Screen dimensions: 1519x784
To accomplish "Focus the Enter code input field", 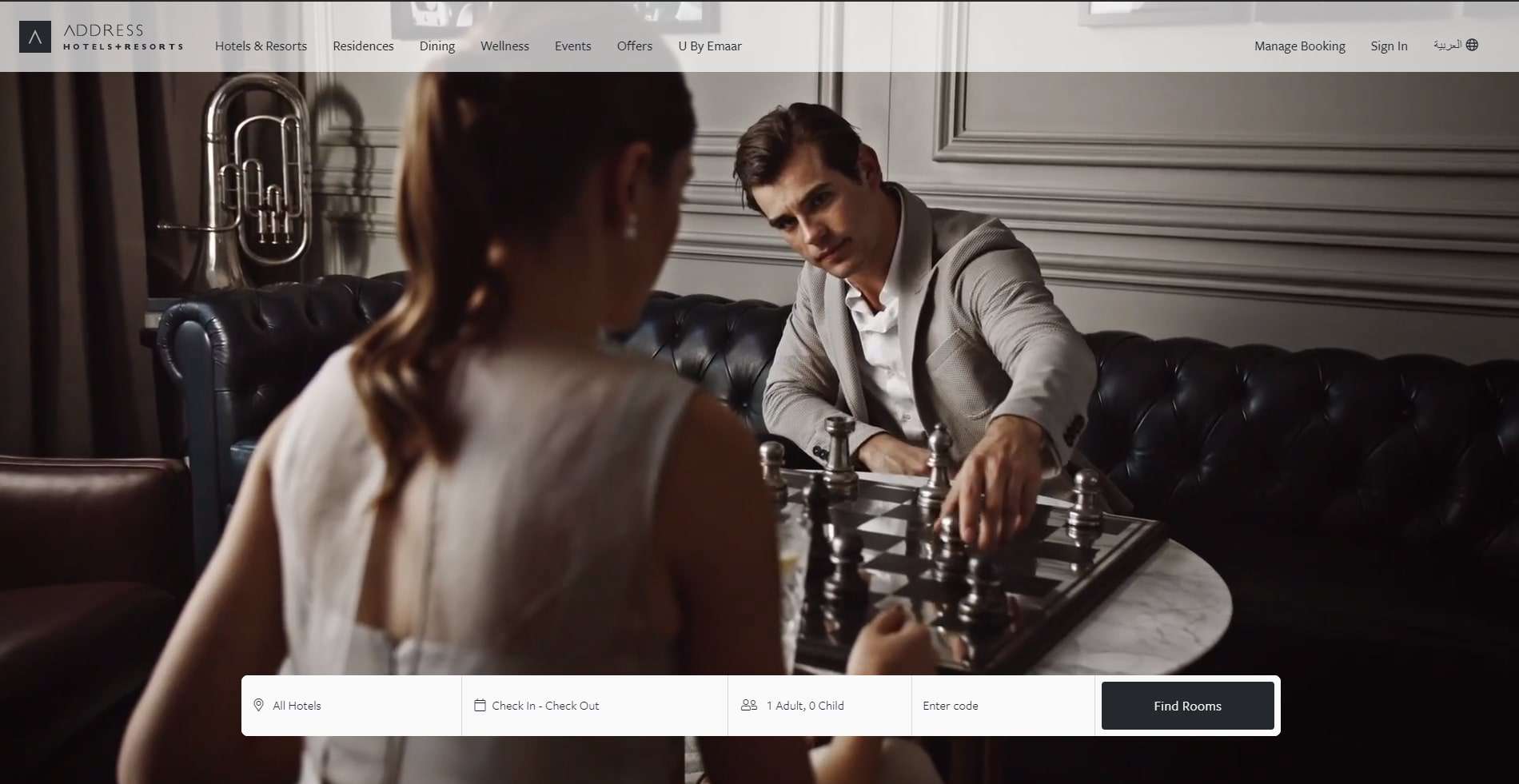I will point(1003,706).
